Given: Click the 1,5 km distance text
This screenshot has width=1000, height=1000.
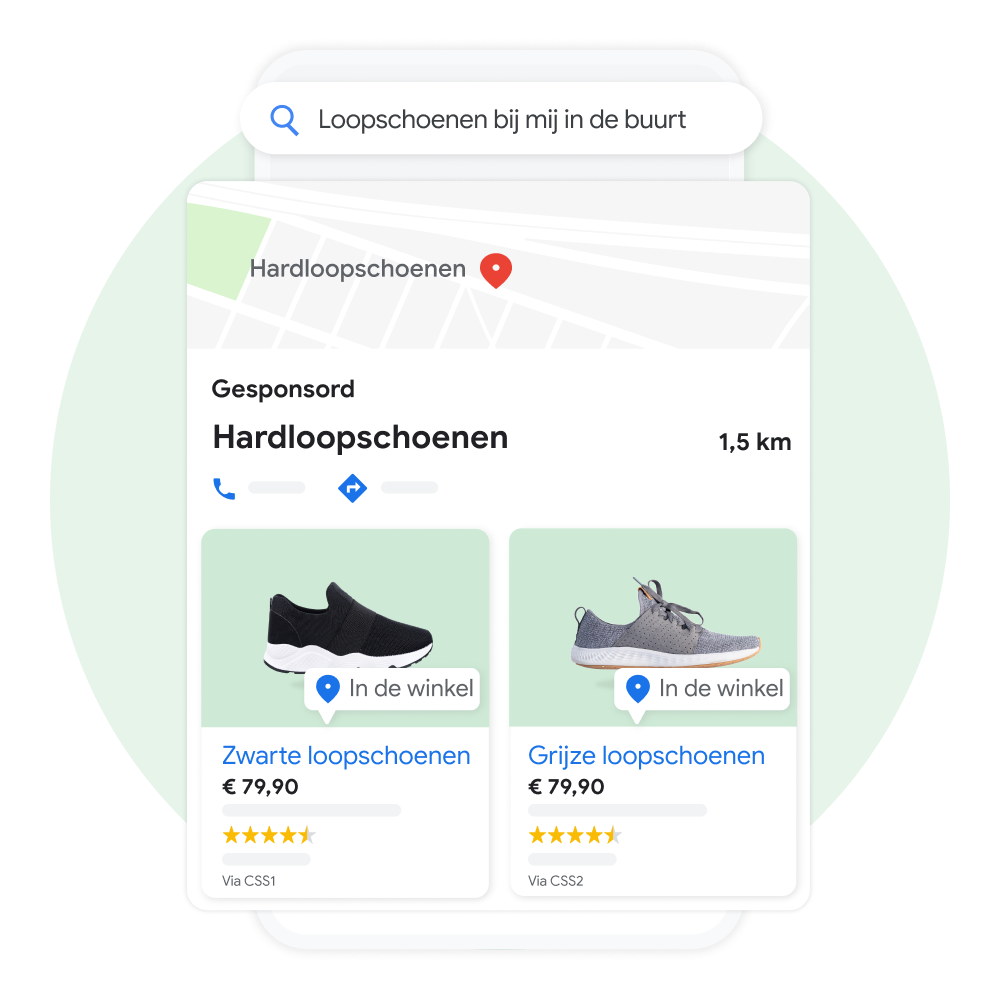Looking at the screenshot, I should point(754,442).
